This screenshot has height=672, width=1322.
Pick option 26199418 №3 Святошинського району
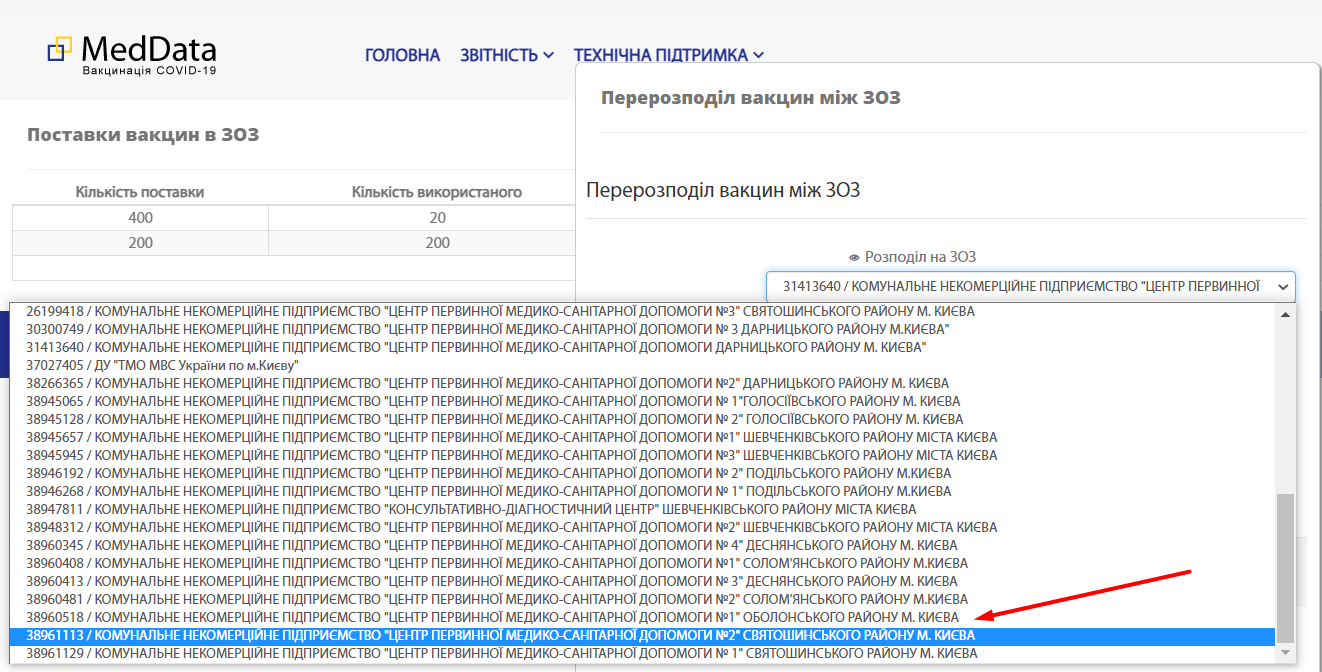coord(500,311)
